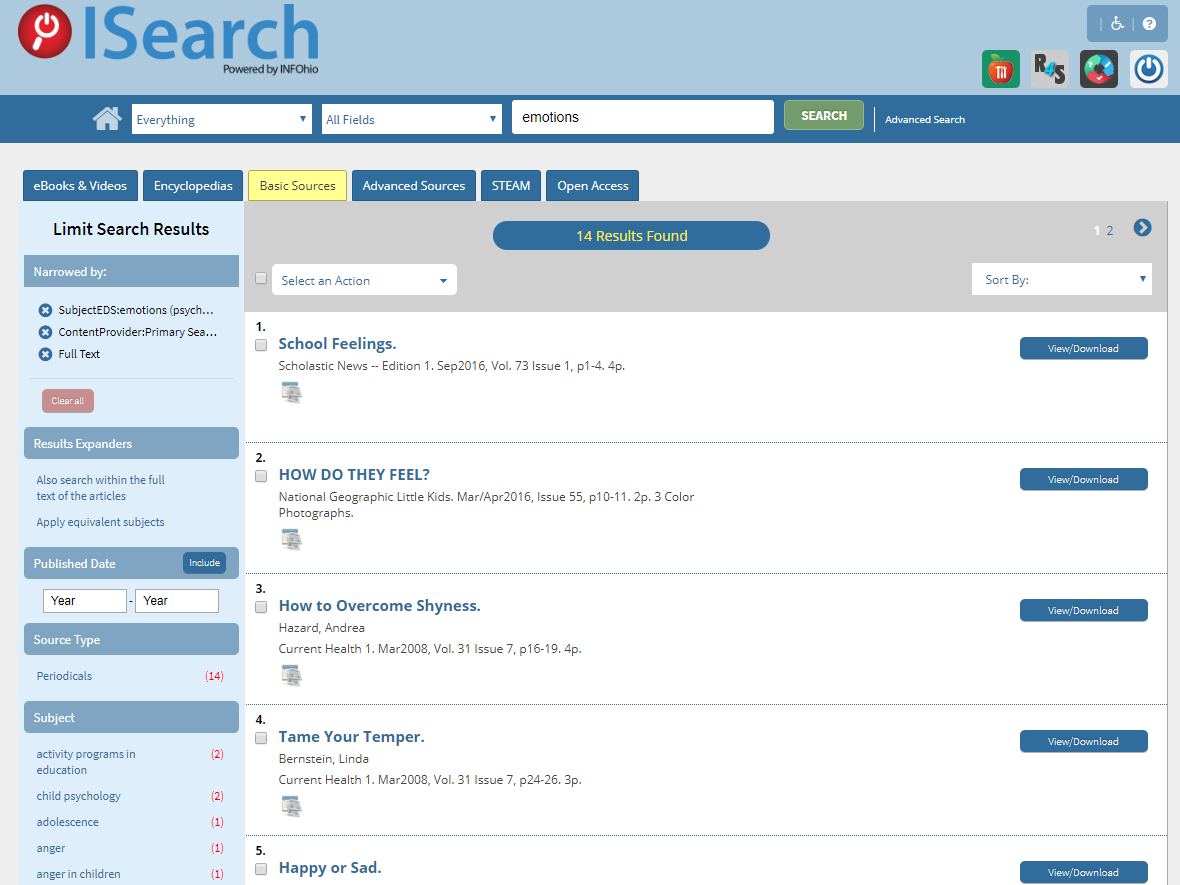Click the Source Type section header
Image resolution: width=1180 pixels, height=885 pixels.
(x=131, y=640)
